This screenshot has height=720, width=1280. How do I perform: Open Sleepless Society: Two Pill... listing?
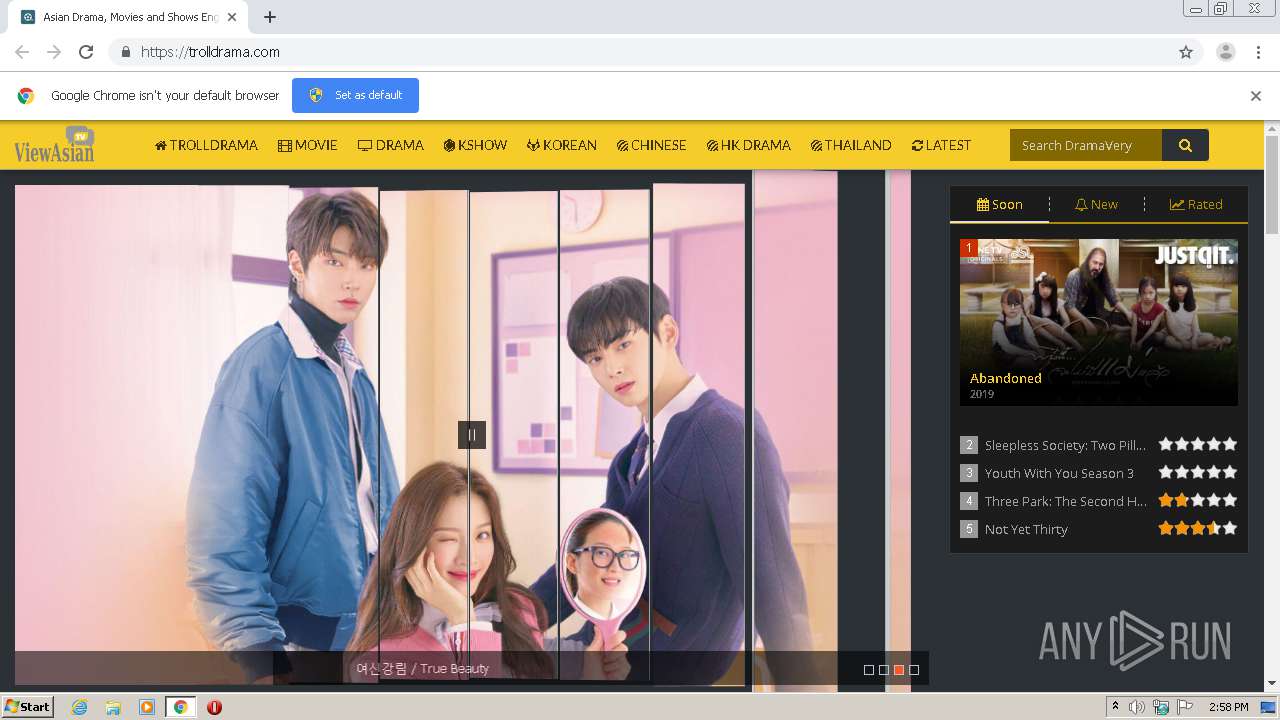pyautogui.click(x=1065, y=445)
